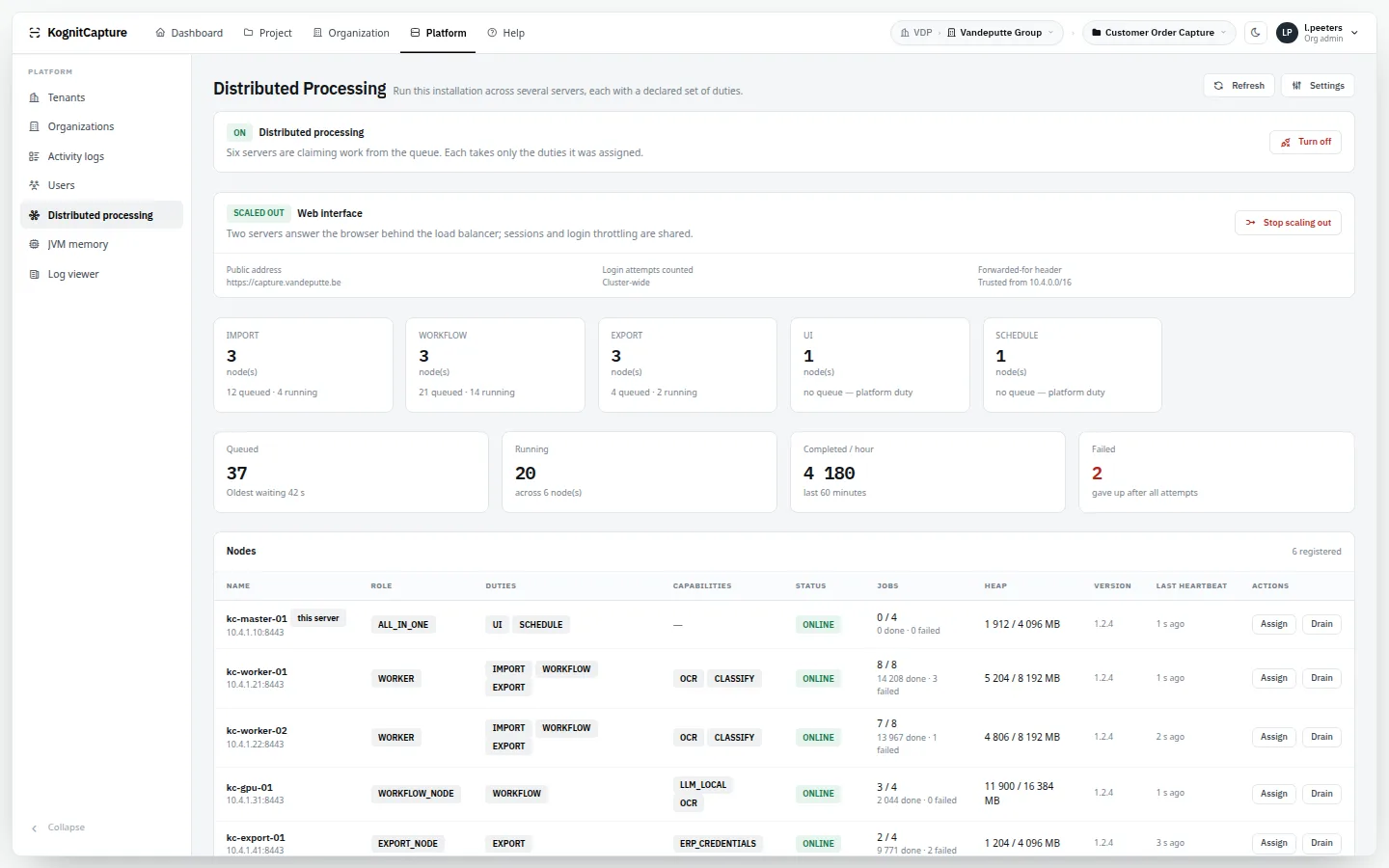Select the Platform tab

tap(438, 33)
